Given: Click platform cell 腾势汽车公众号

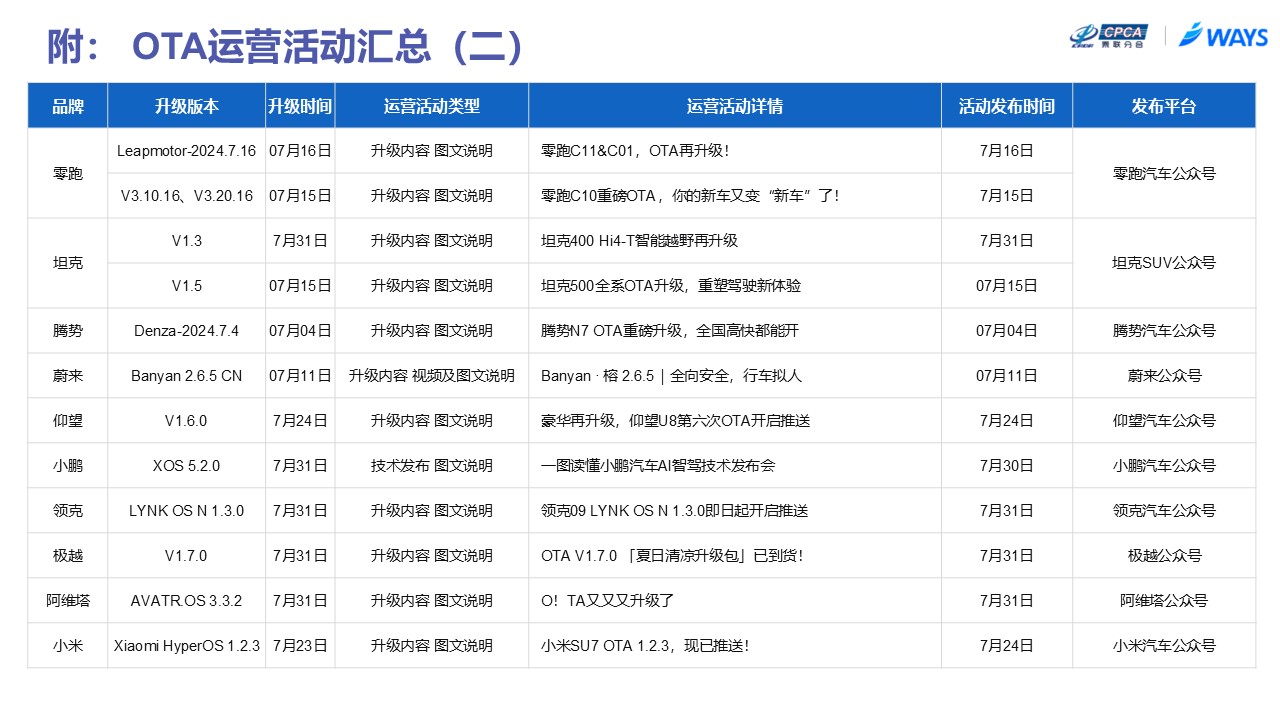Looking at the screenshot, I should 1164,331.
